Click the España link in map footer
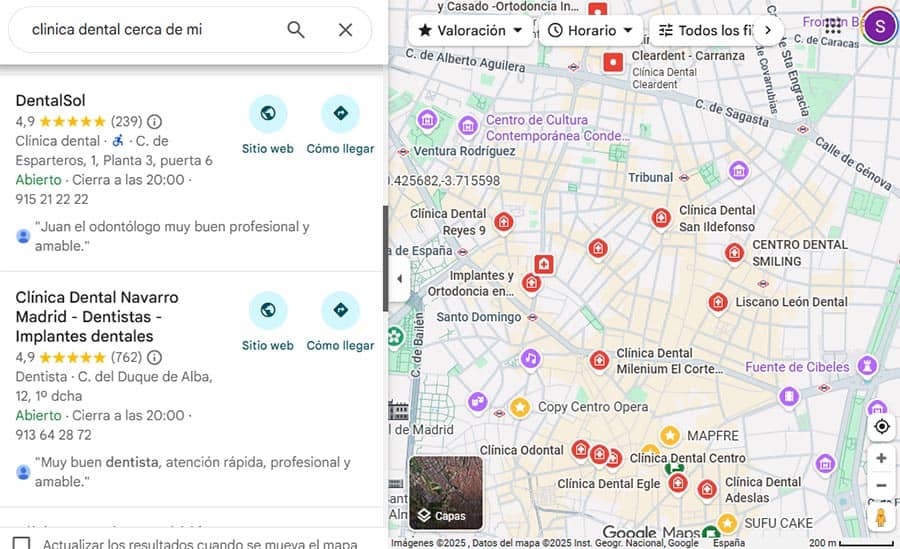The height and width of the screenshot is (549, 900). [729, 543]
